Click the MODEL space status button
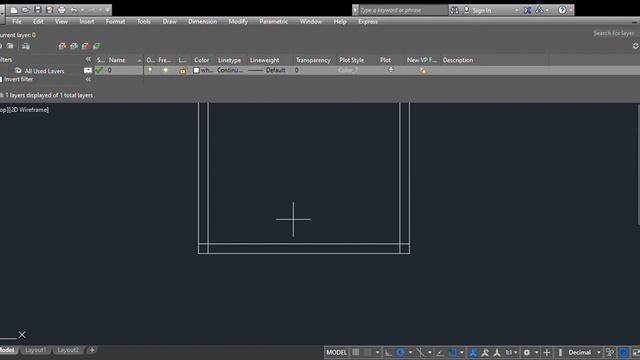This screenshot has height=360, width=640. [x=336, y=353]
